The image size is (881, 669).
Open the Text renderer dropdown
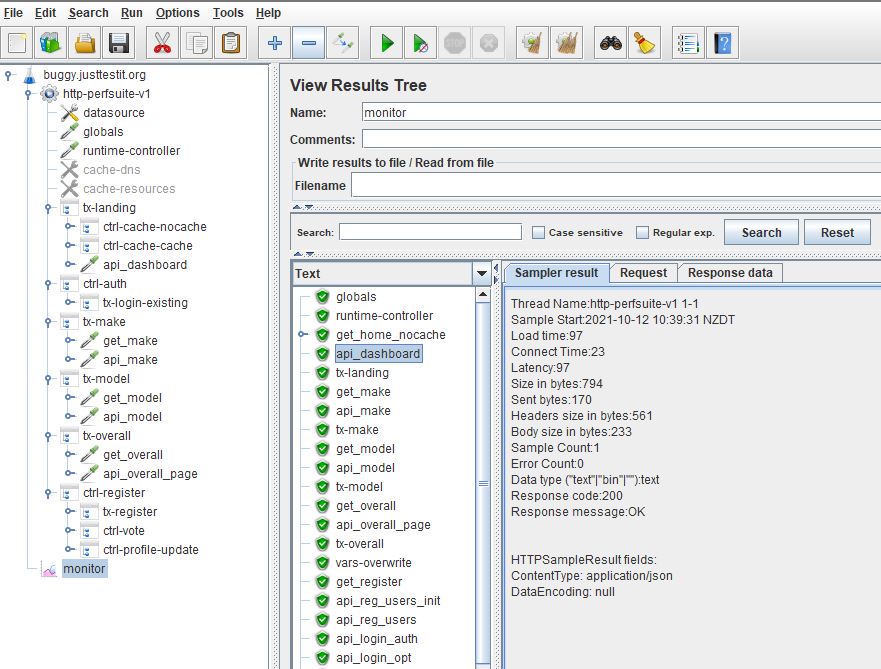482,274
